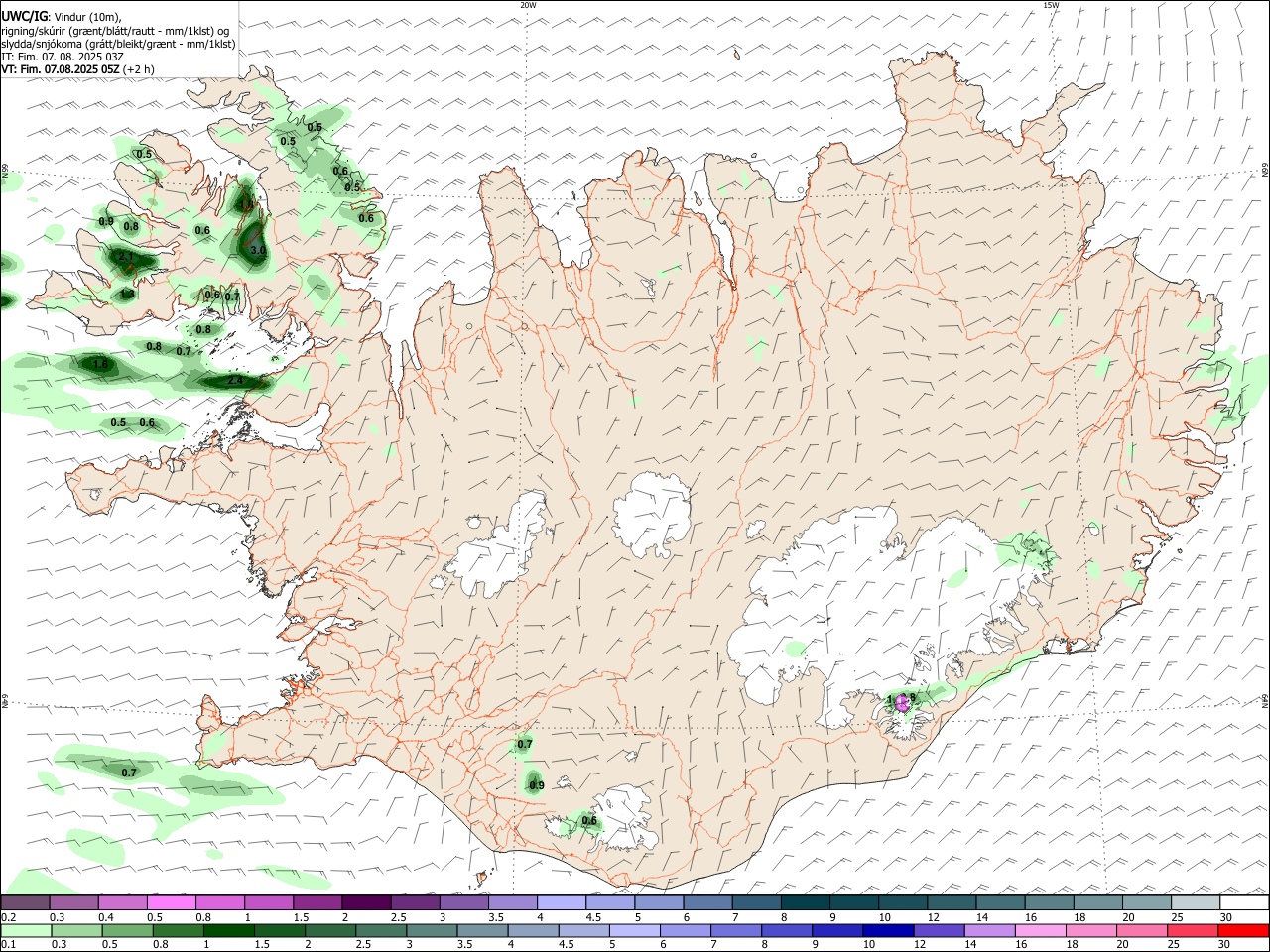
Task: Click the 3.0 precipitation value in Westfjords
Action: pos(258,251)
